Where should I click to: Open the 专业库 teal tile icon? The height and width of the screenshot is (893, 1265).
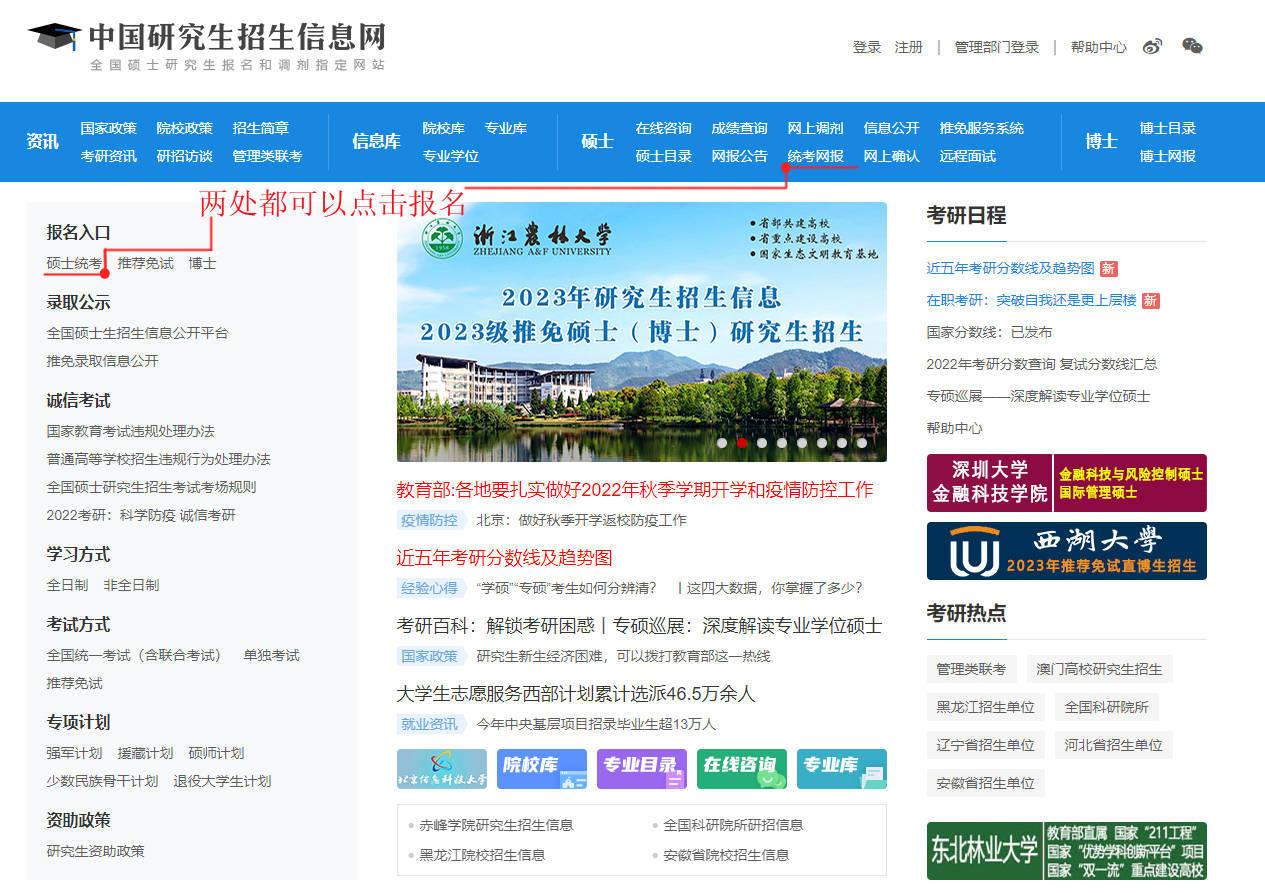[842, 769]
